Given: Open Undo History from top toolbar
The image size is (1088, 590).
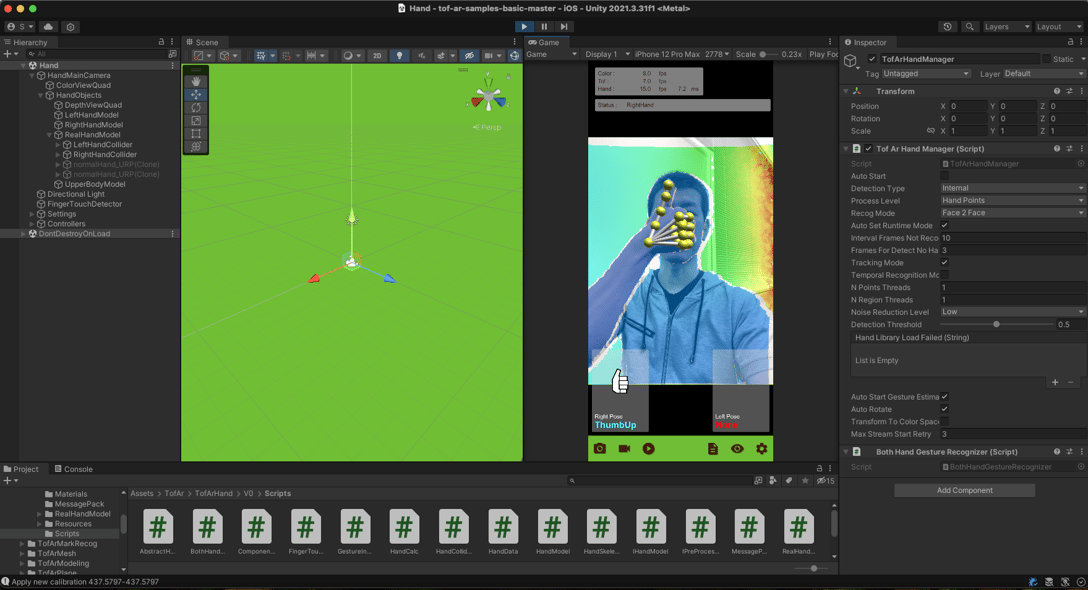Looking at the screenshot, I should (x=947, y=27).
